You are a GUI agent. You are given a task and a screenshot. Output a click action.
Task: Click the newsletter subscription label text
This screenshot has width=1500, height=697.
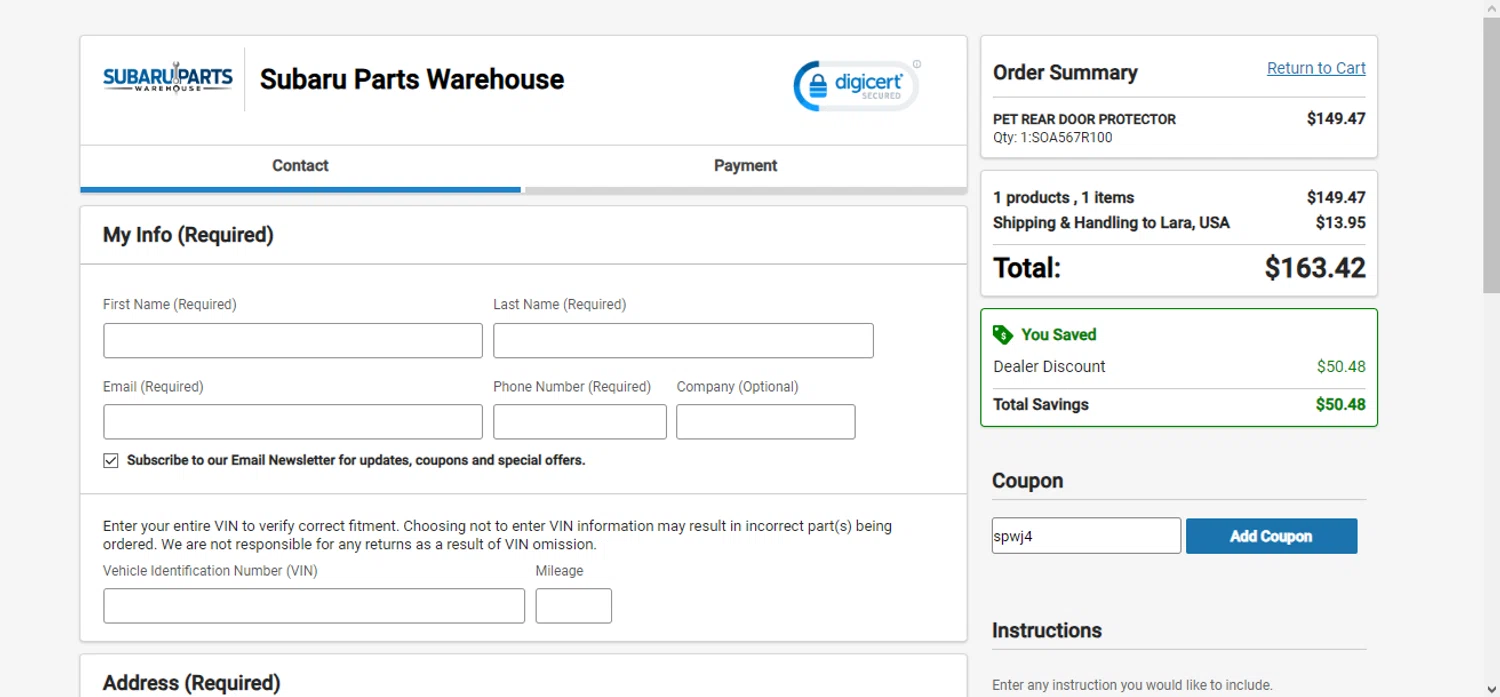(x=356, y=461)
